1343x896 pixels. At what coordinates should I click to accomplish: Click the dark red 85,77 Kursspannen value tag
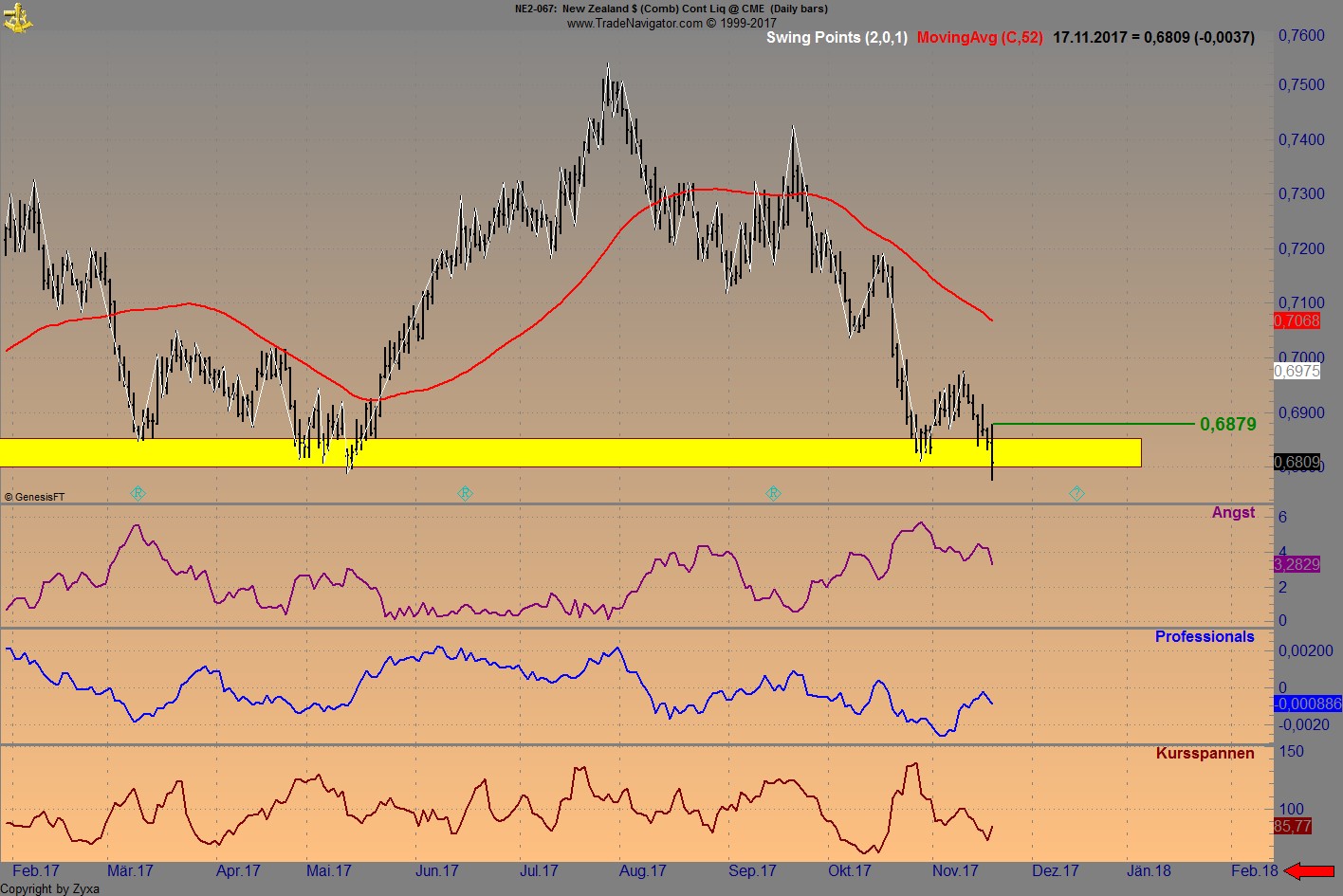click(x=1293, y=826)
